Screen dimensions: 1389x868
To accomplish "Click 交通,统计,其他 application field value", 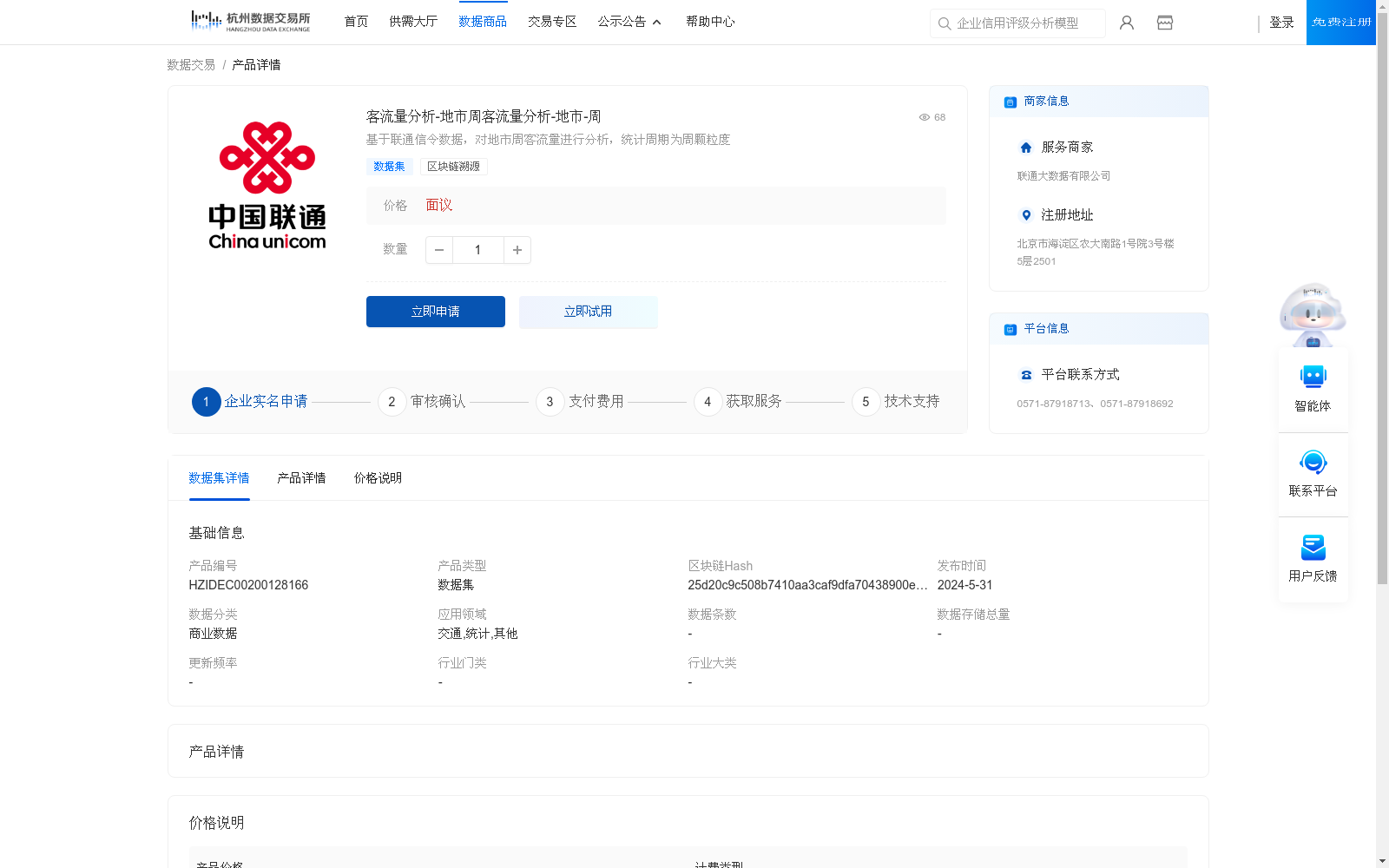I will [477, 634].
